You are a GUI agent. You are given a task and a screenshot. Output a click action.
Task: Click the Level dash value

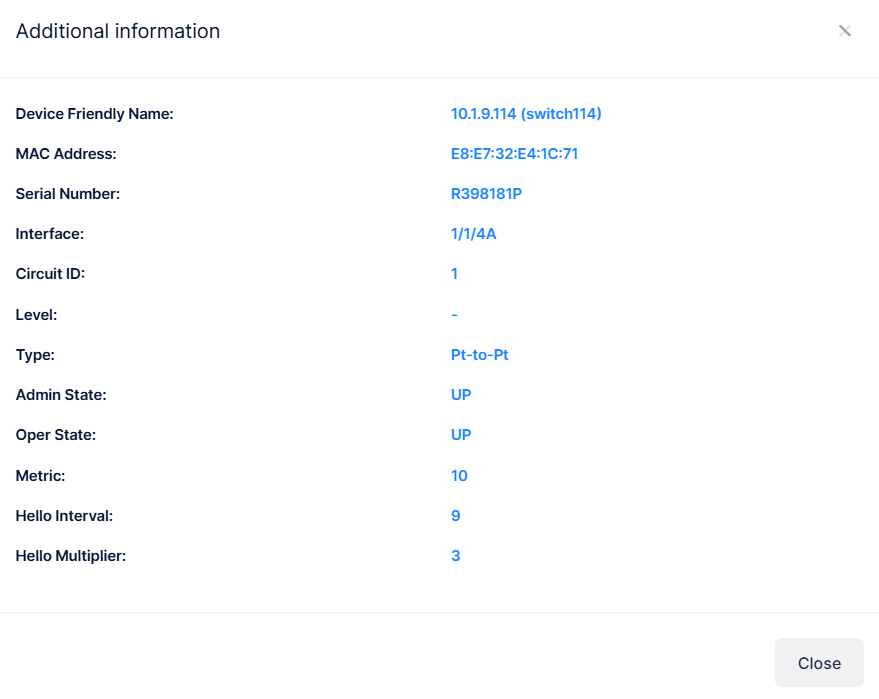point(454,314)
